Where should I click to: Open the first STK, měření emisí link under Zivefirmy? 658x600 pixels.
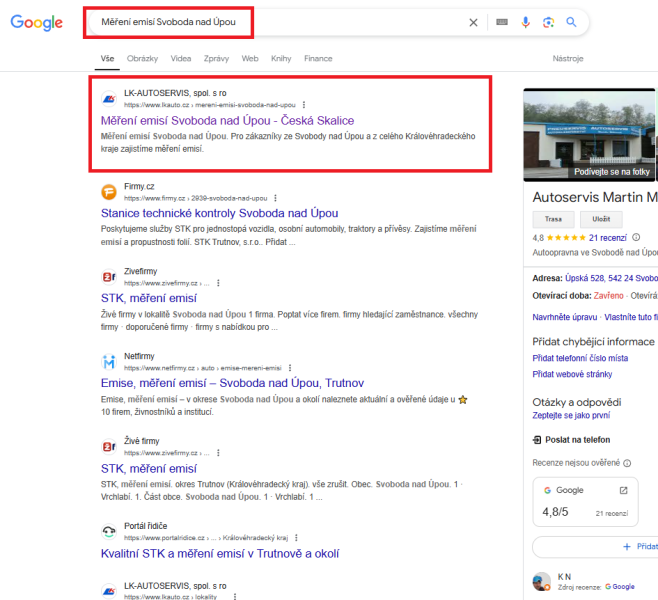[x=149, y=298]
